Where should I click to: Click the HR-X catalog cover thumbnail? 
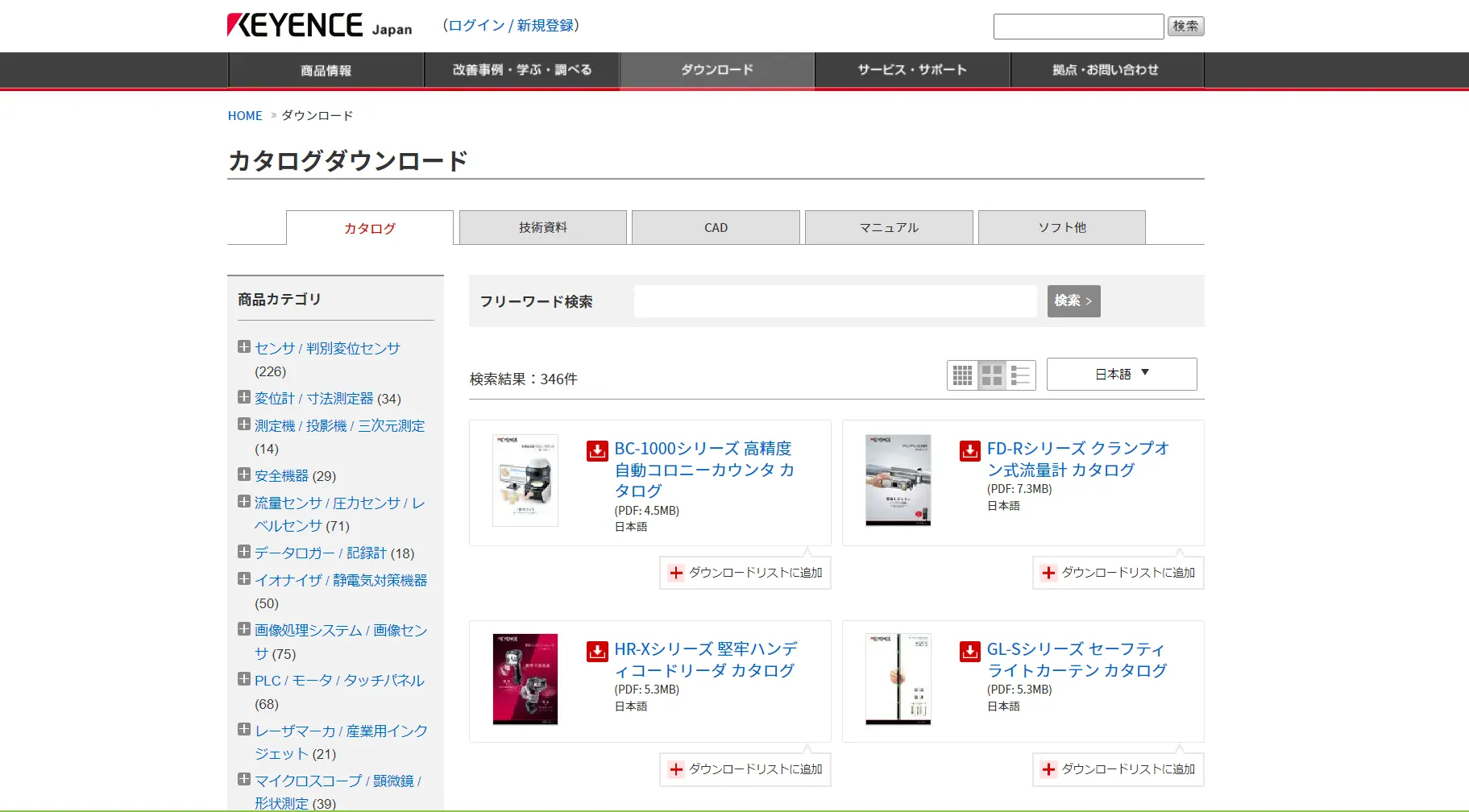pyautogui.click(x=525, y=679)
